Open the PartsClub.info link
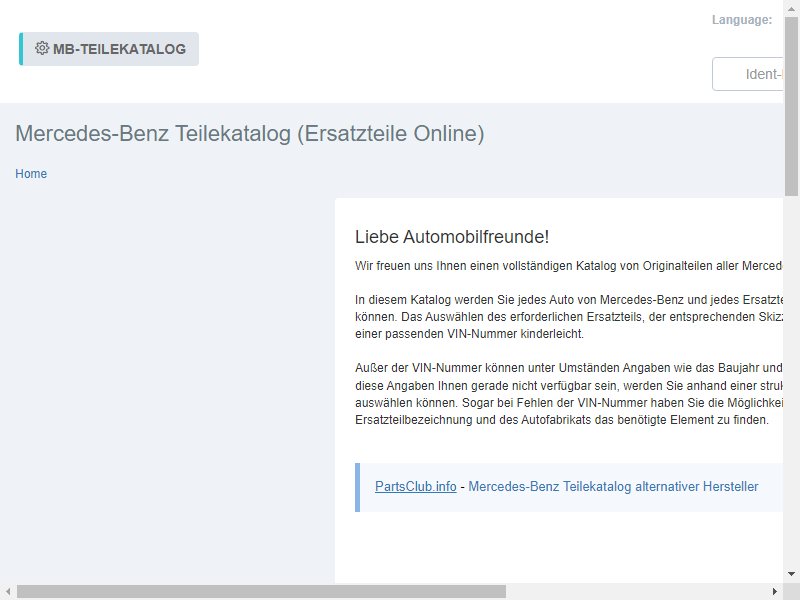 (x=415, y=486)
